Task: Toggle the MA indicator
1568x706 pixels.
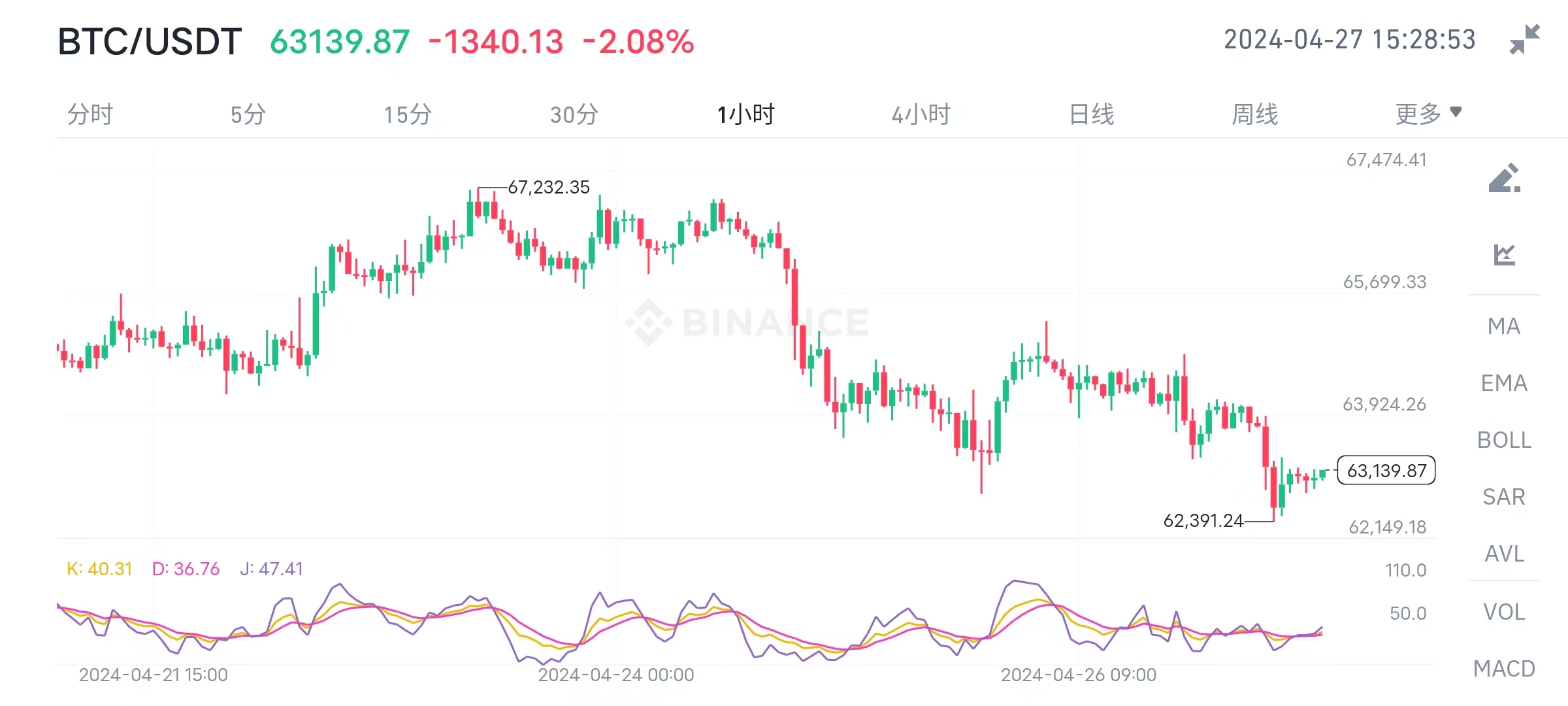Action: (x=1504, y=327)
